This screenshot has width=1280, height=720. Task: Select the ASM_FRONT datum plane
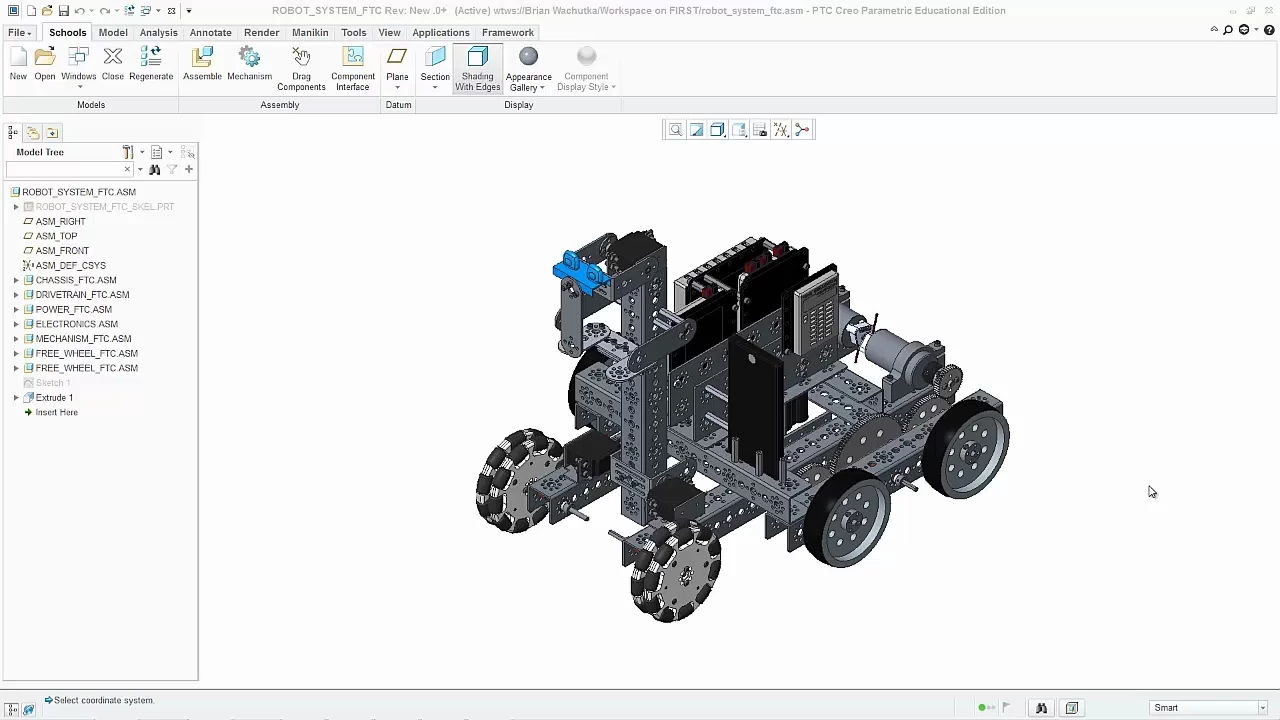(x=62, y=251)
